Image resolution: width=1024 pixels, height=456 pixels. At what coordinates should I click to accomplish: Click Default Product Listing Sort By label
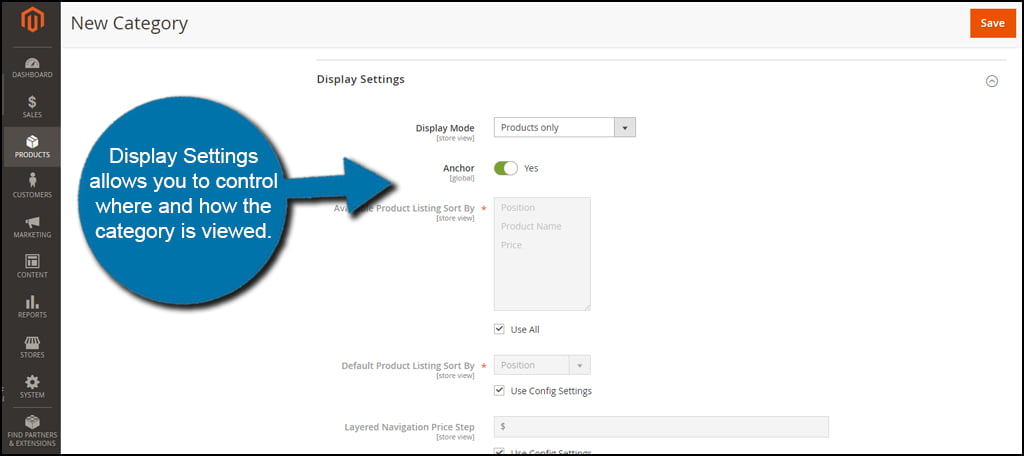408,366
